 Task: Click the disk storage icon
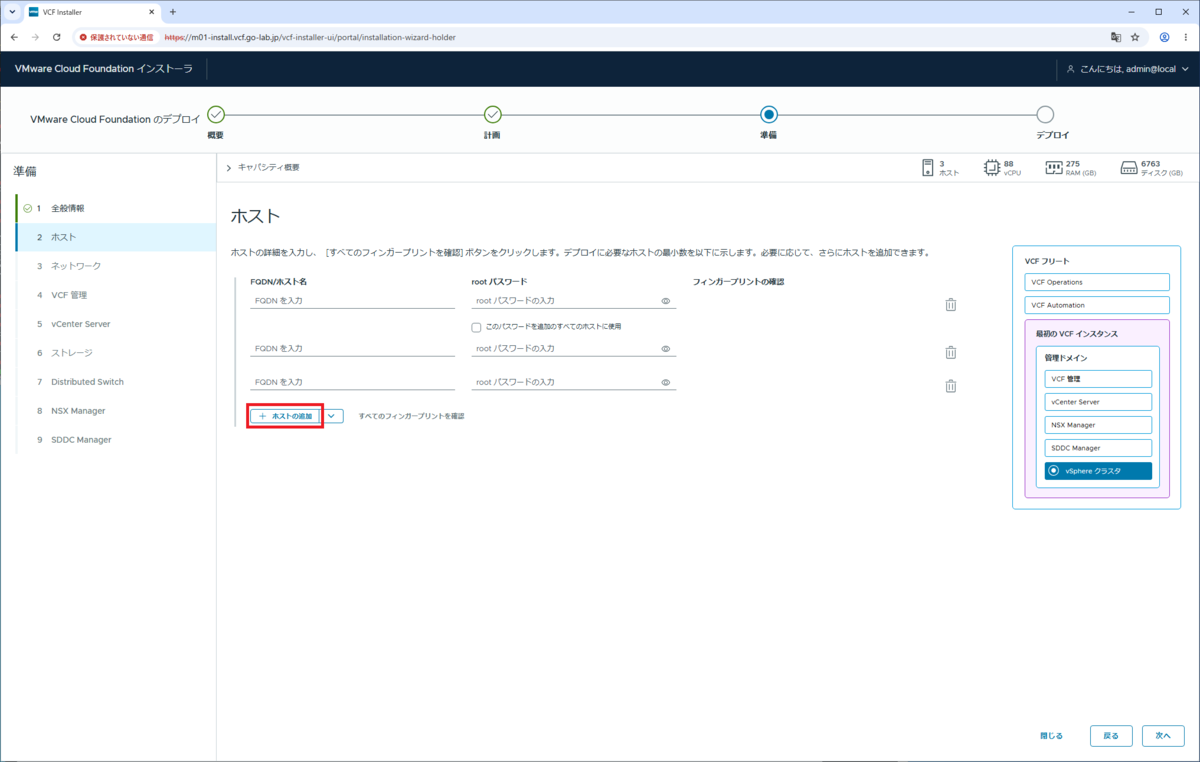(1129, 168)
